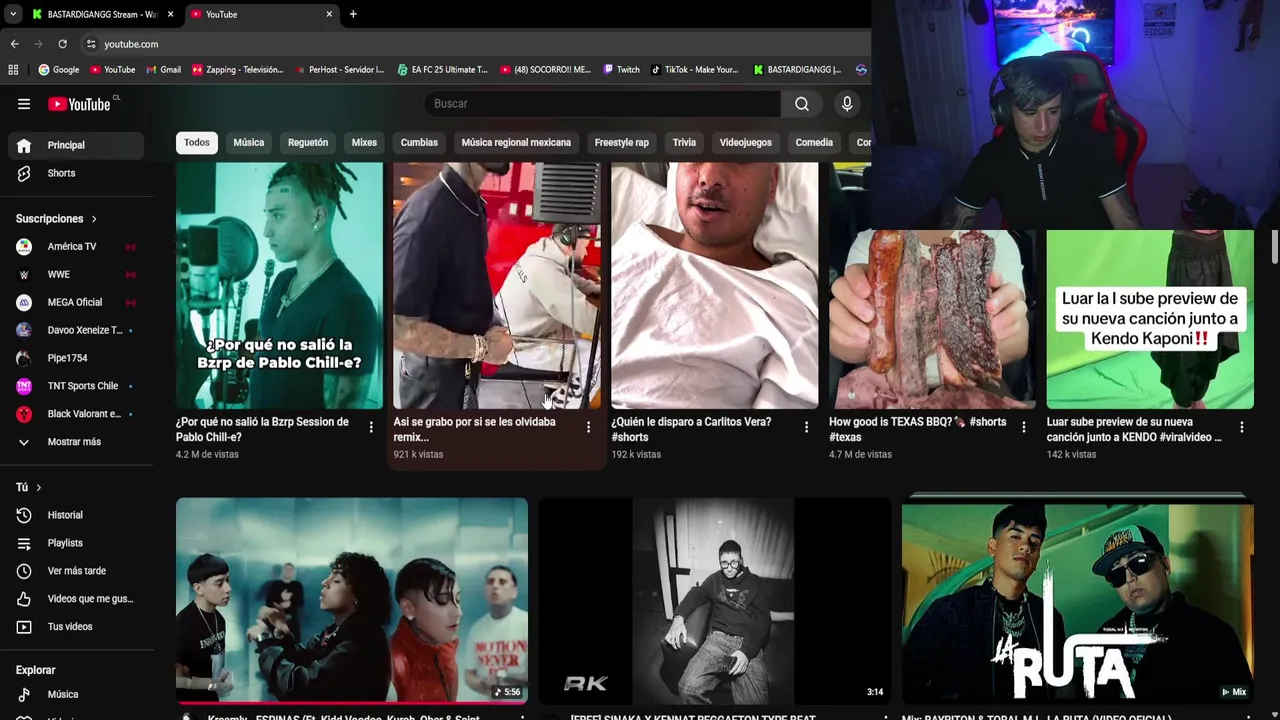The image size is (1280, 720).
Task: Open the Zapping Televisión bookmark
Action: [x=238, y=70]
